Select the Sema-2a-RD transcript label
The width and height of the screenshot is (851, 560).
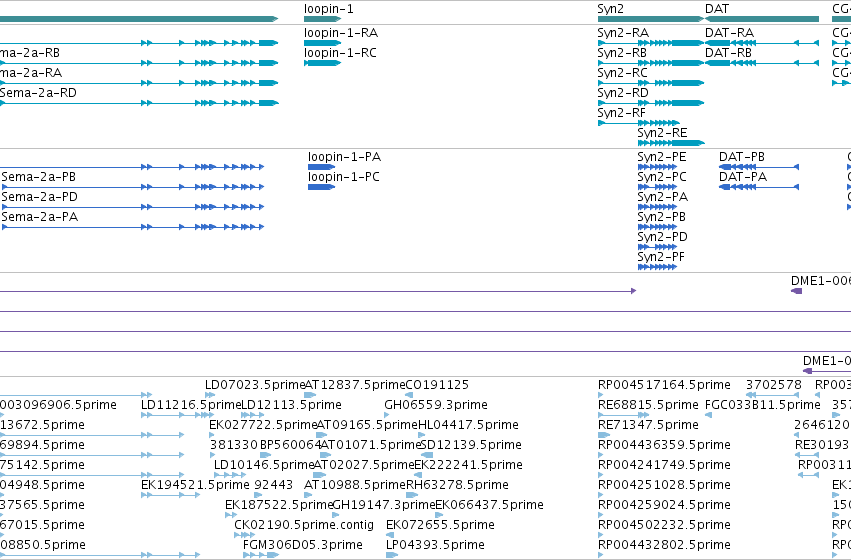coord(38,93)
